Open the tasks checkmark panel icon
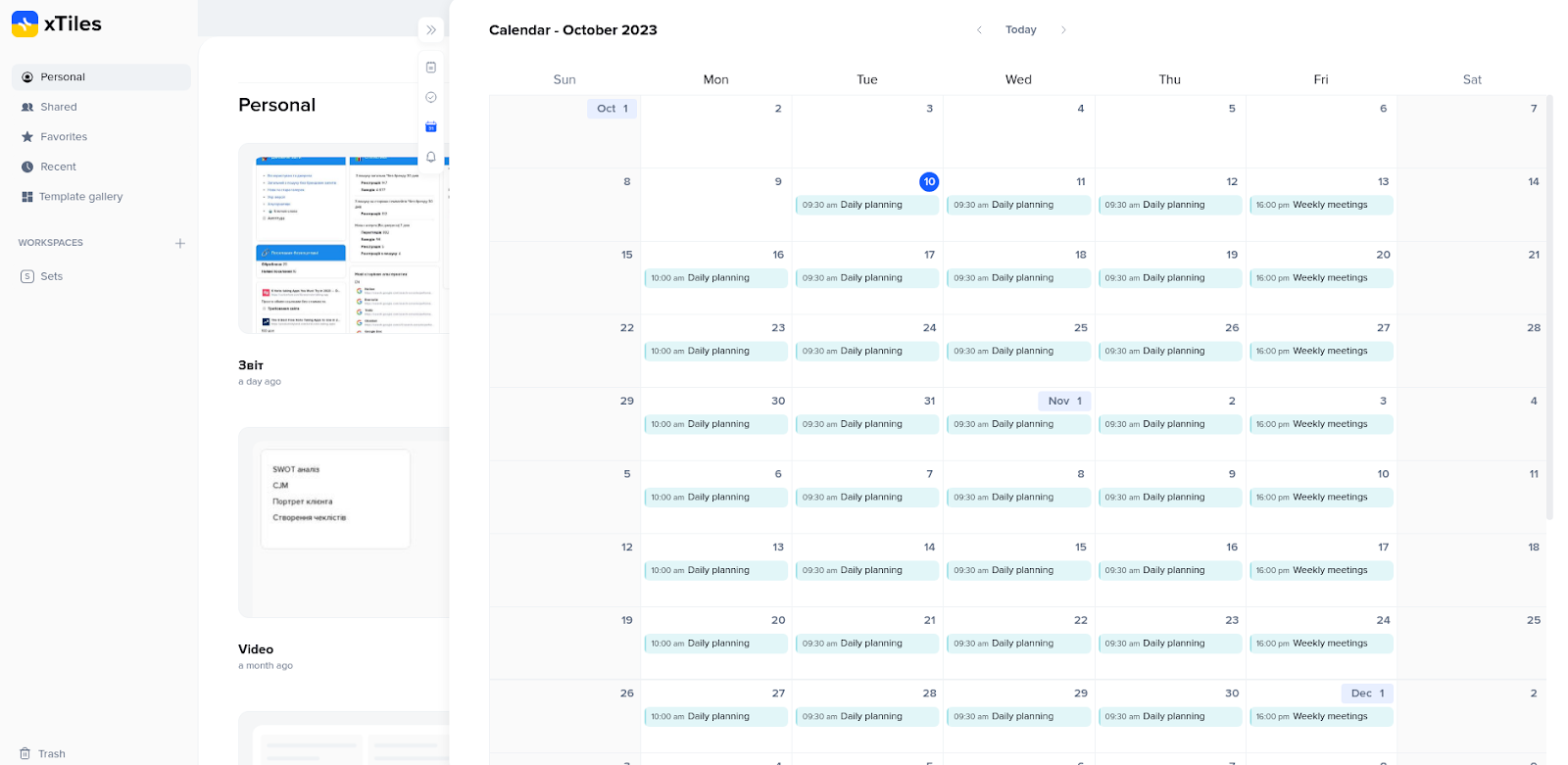 pyautogui.click(x=431, y=97)
